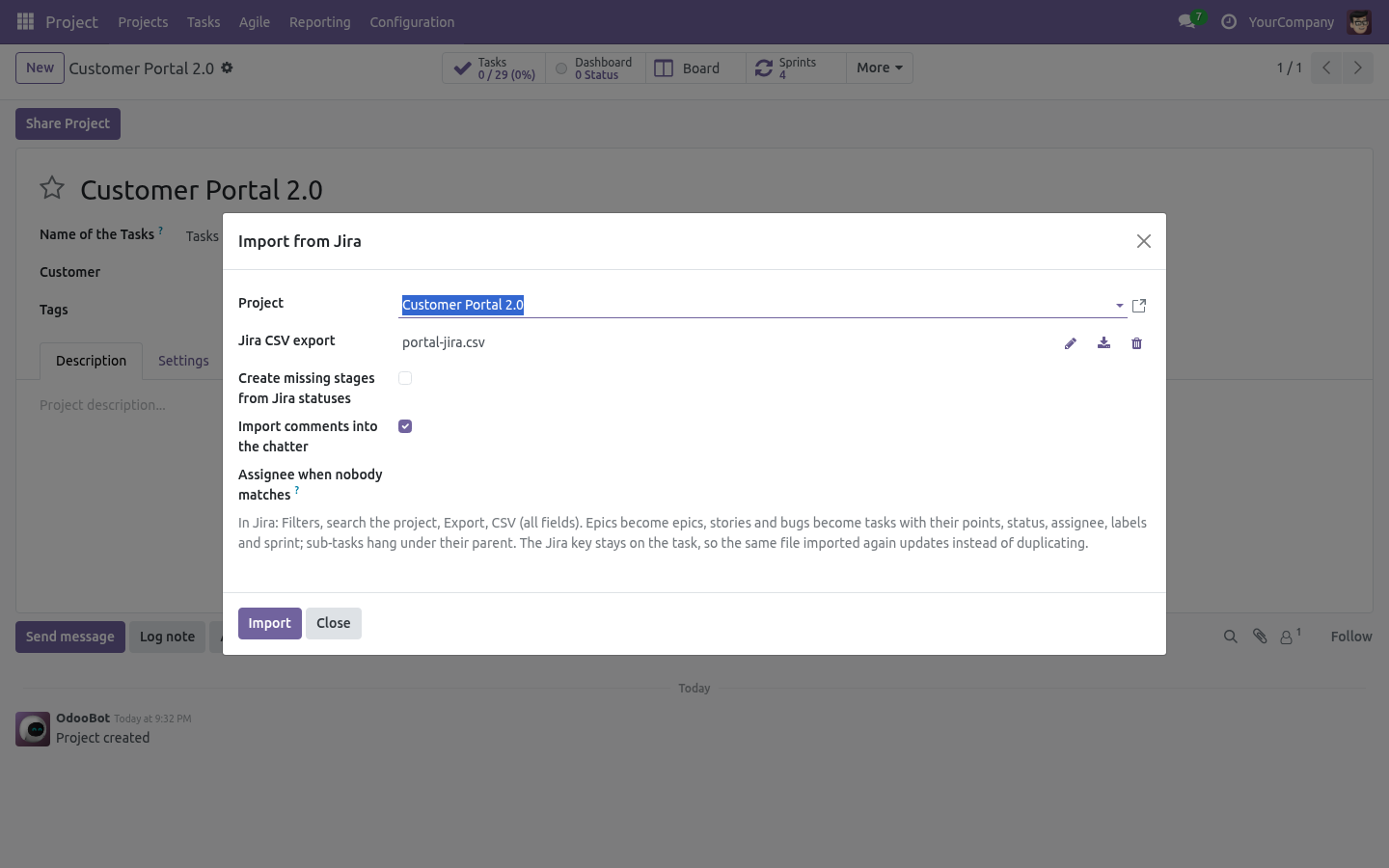Search the chatter messages
1389x868 pixels.
(1231, 637)
